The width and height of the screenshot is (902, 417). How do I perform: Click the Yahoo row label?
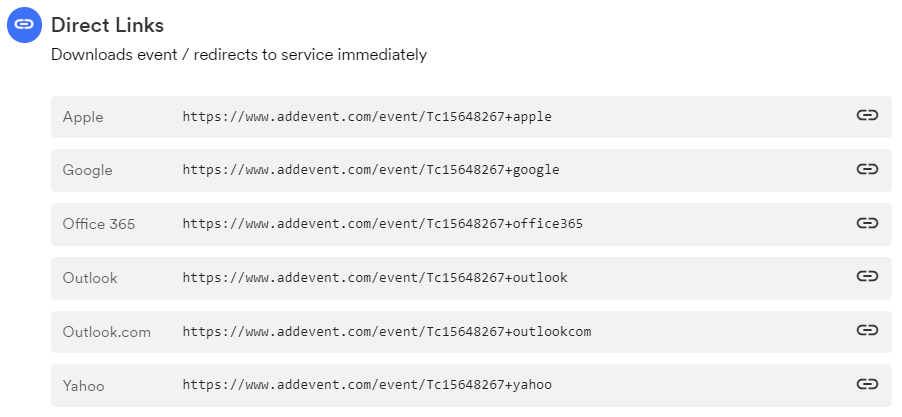coord(83,385)
